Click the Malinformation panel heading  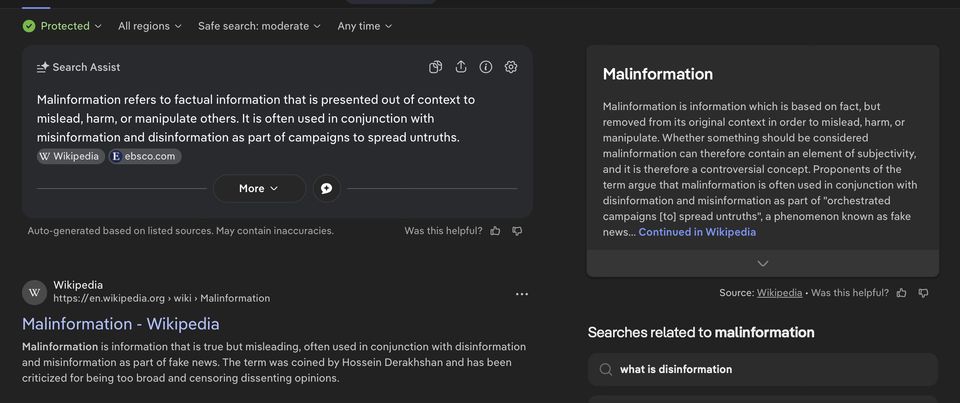click(x=658, y=74)
